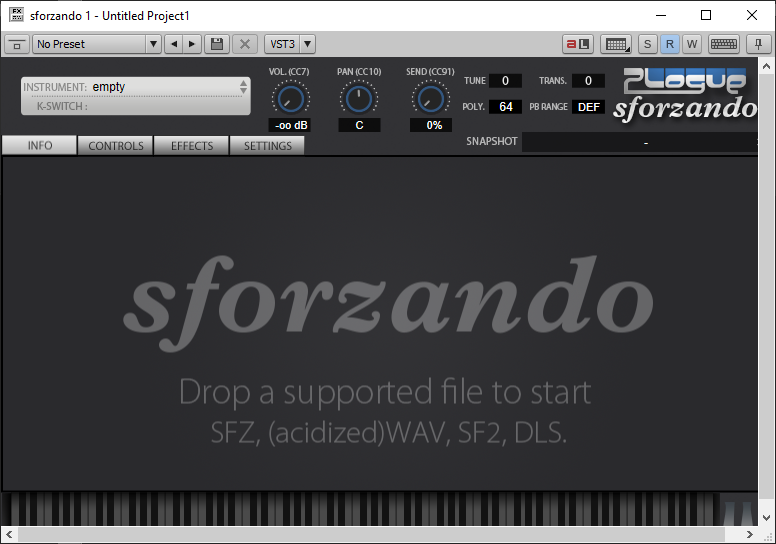The width and height of the screenshot is (776, 544).
Task: Toggle the S solo button
Action: click(648, 44)
